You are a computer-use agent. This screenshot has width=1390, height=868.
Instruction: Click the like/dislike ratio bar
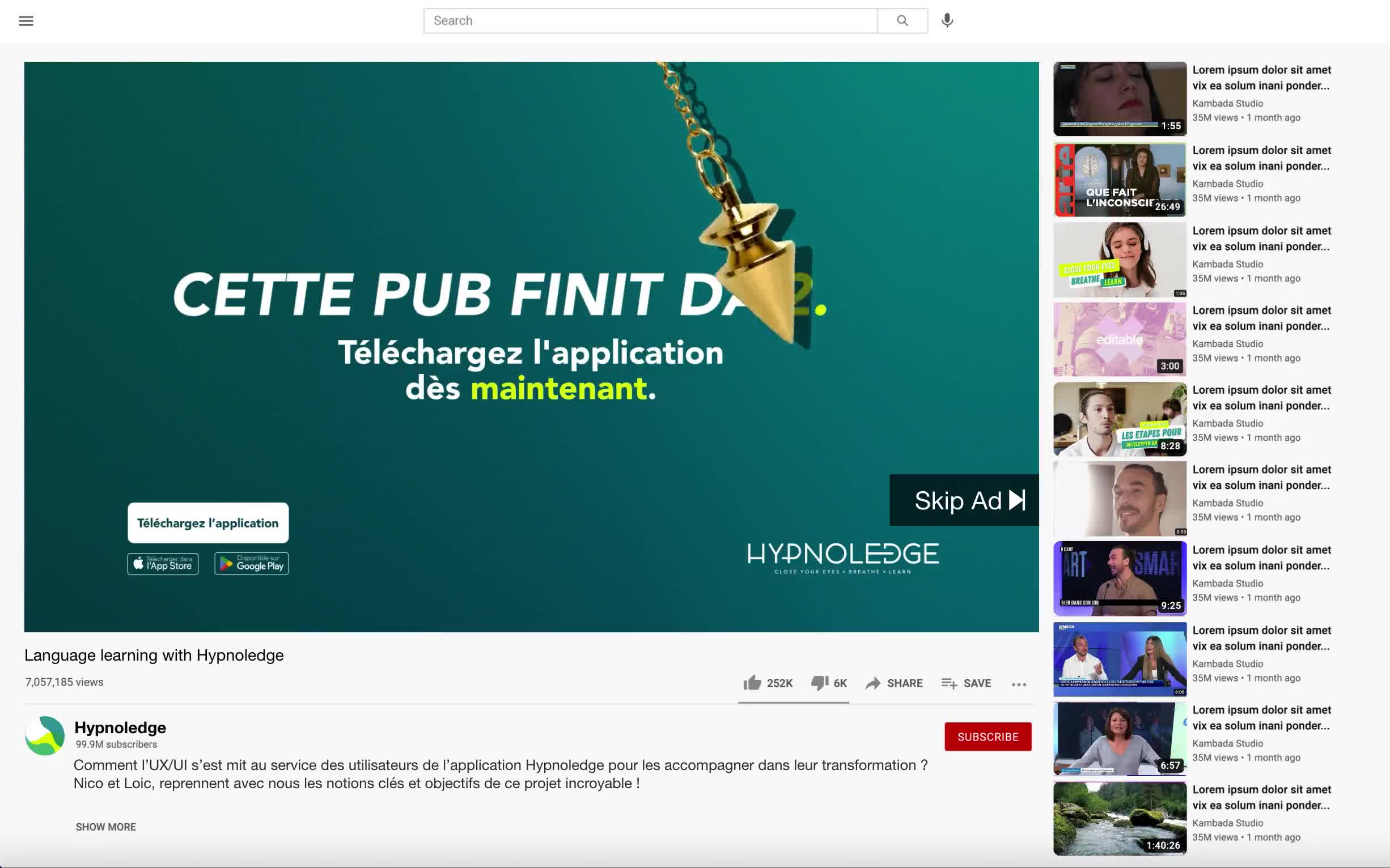793,703
